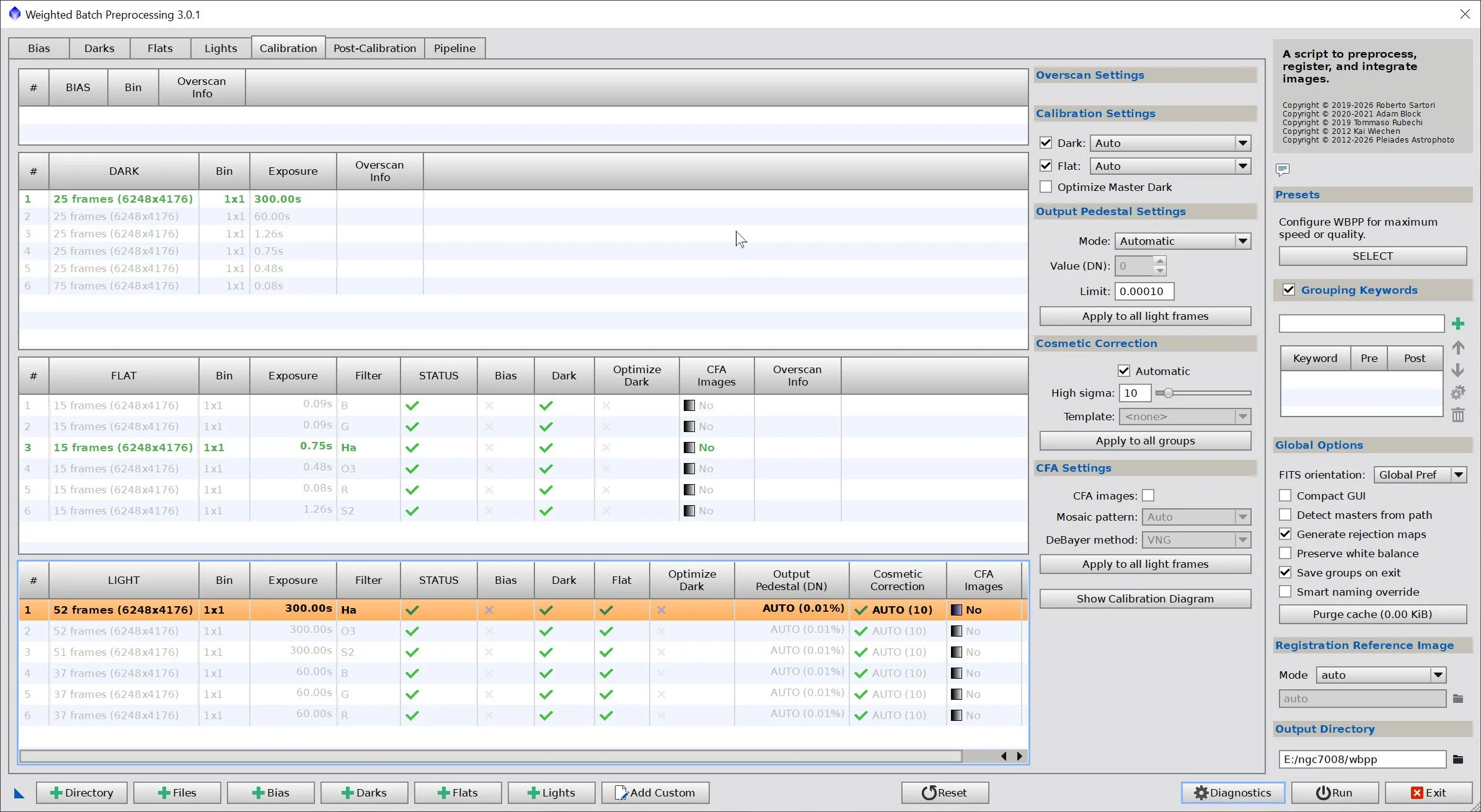
Task: Click Purge cache button
Action: [x=1373, y=614]
